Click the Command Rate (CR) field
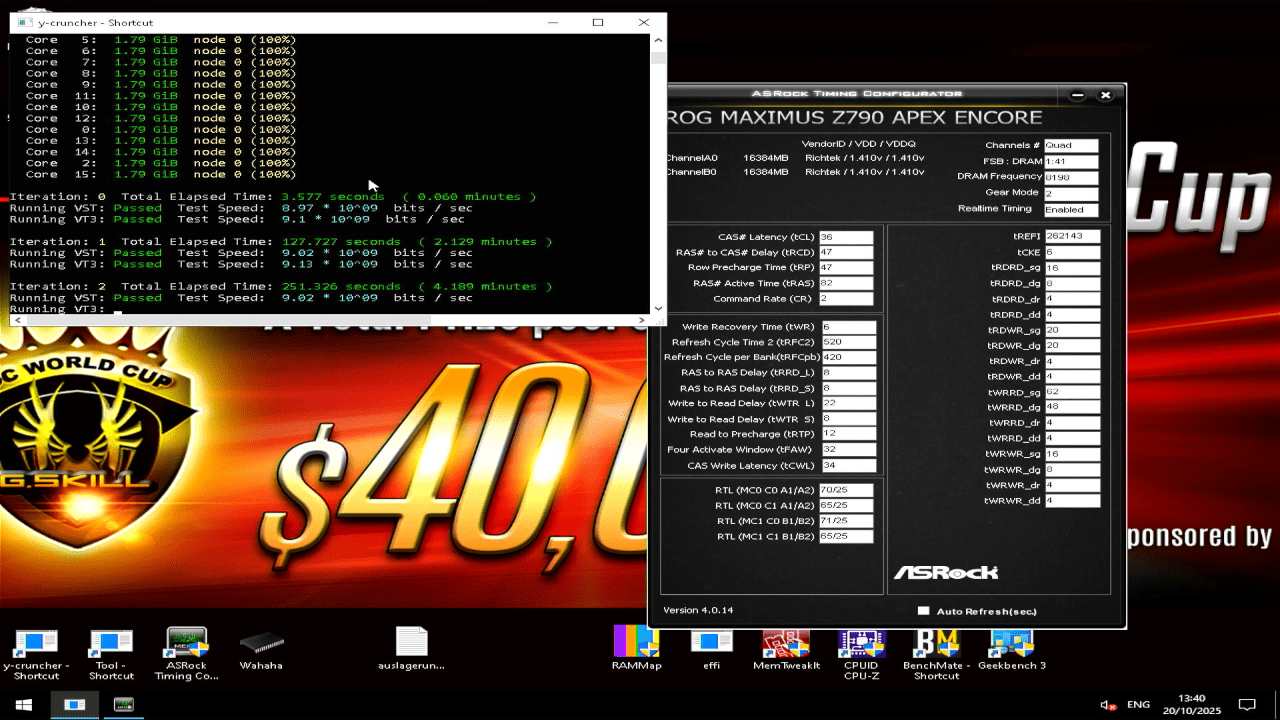Viewport: 1280px width, 720px height. (846, 299)
